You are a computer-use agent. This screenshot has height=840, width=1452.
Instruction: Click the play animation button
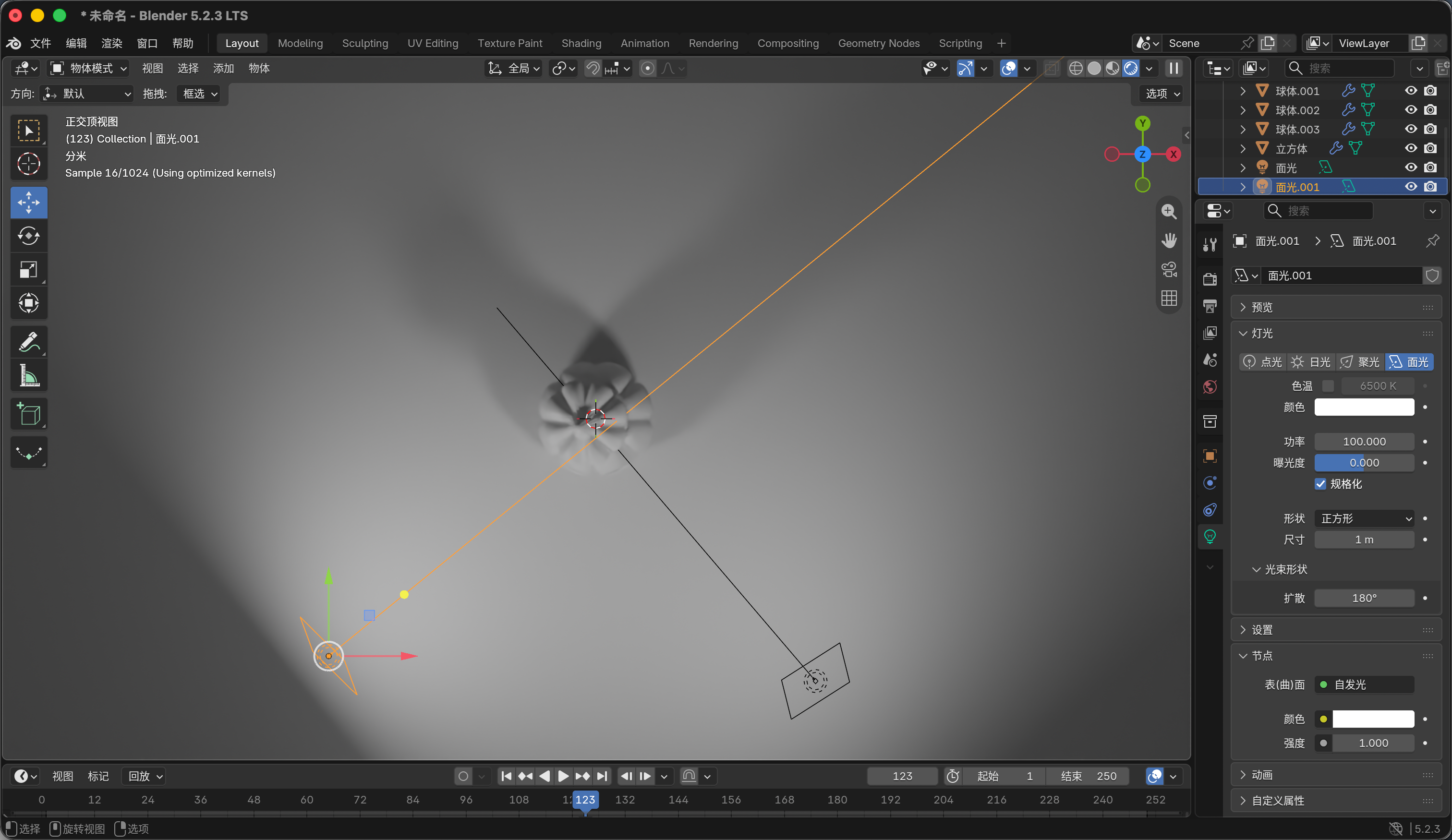(563, 776)
